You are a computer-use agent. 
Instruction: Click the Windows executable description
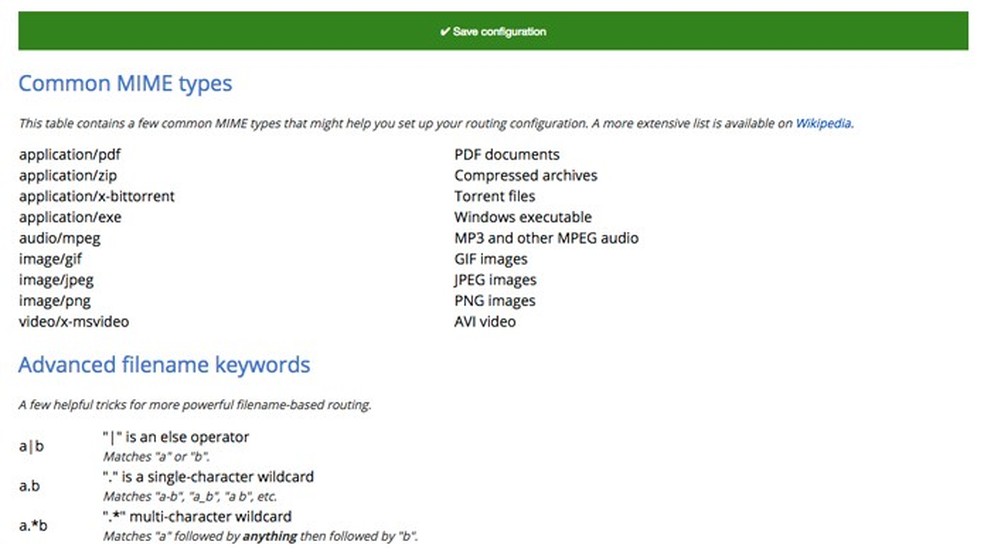tap(522, 217)
